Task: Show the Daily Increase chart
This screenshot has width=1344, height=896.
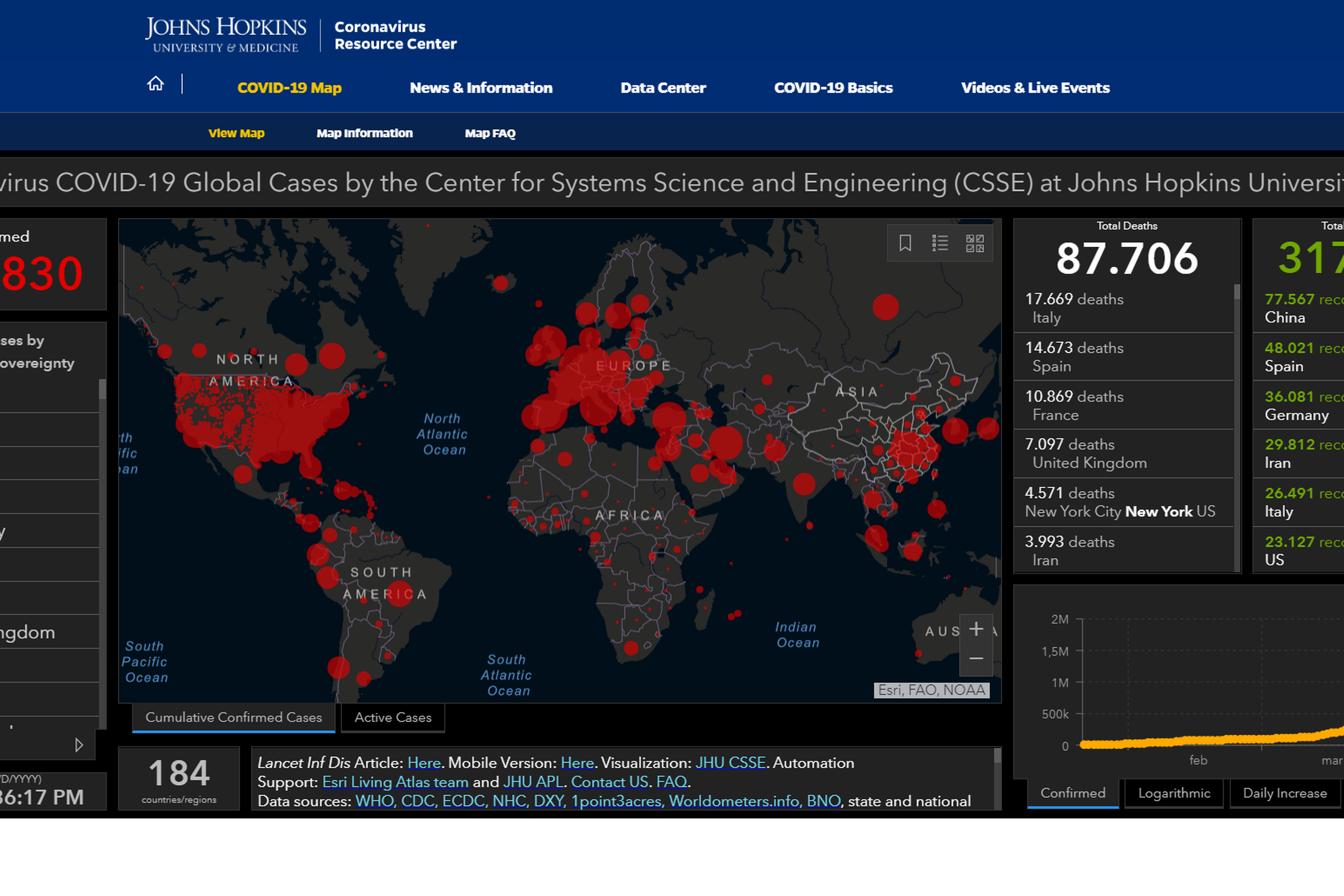Action: pos(1285,793)
